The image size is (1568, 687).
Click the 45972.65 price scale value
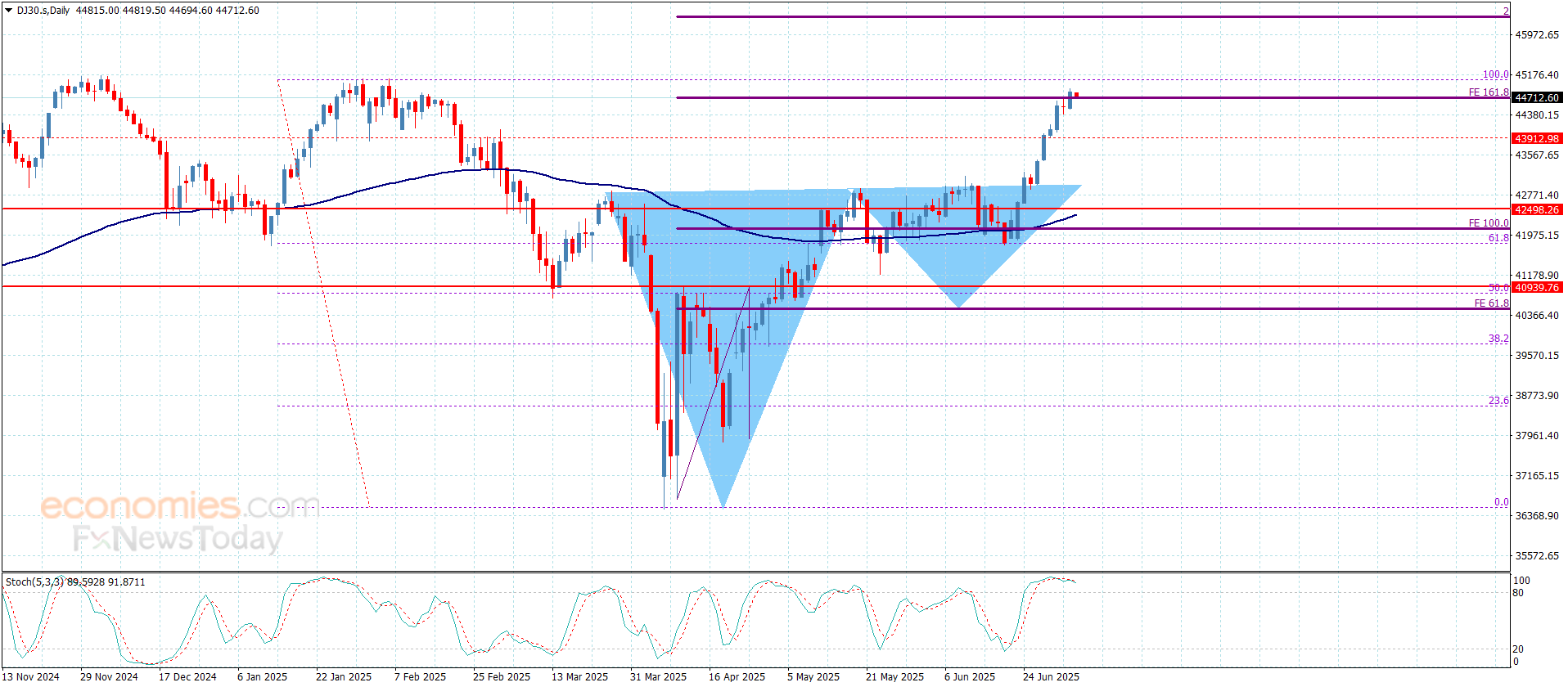1537,35
